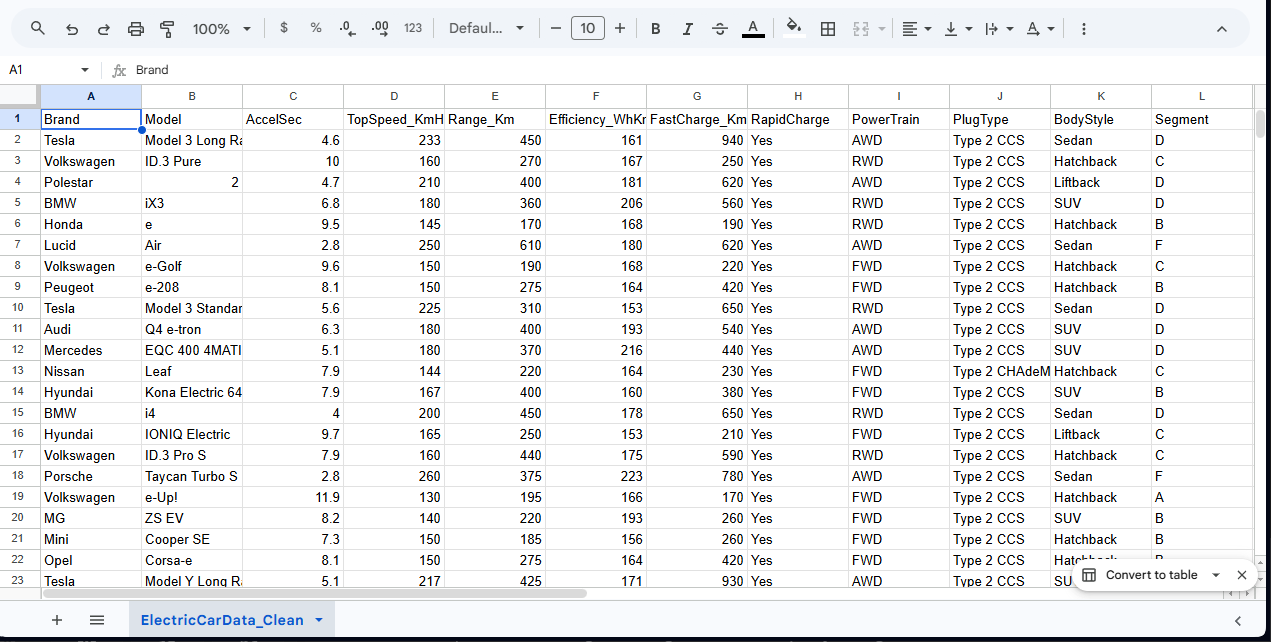The width and height of the screenshot is (1271, 642).
Task: Toggle bold formatting
Action: [x=655, y=29]
